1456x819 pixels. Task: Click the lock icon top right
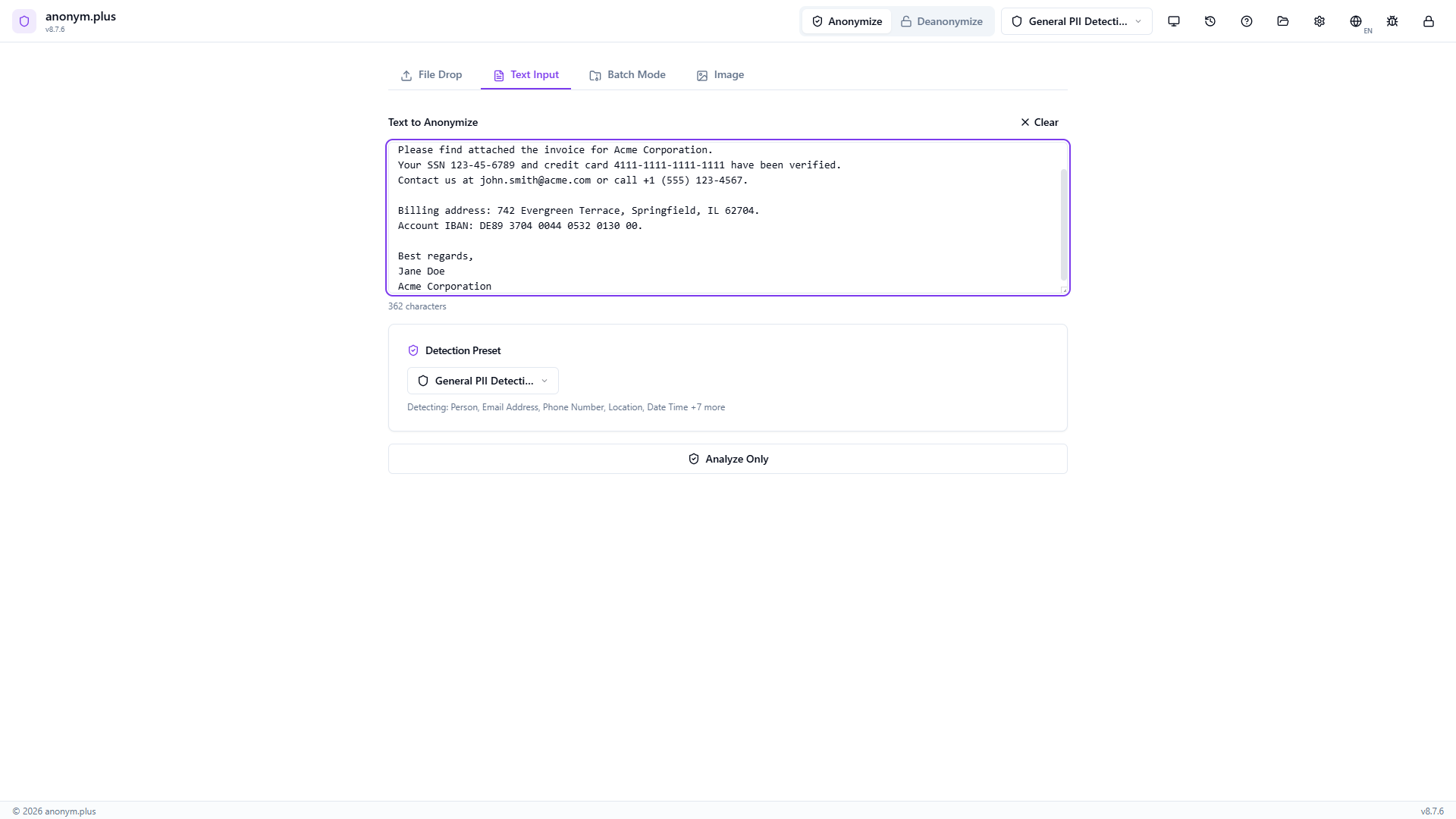(x=1429, y=22)
